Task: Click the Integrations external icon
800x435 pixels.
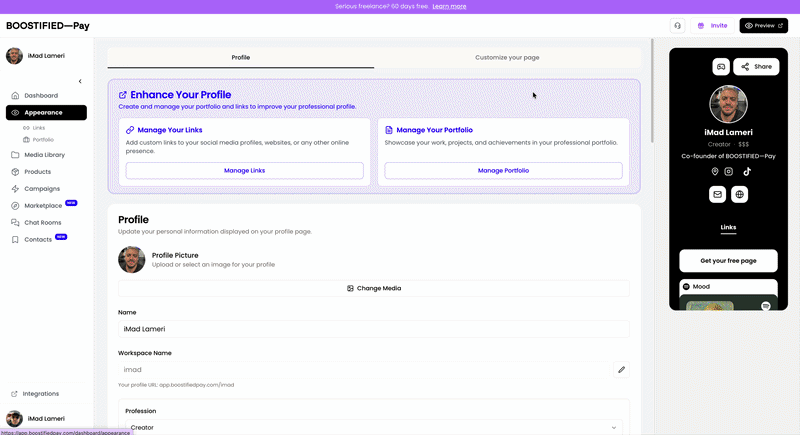Action: pyautogui.click(x=14, y=394)
